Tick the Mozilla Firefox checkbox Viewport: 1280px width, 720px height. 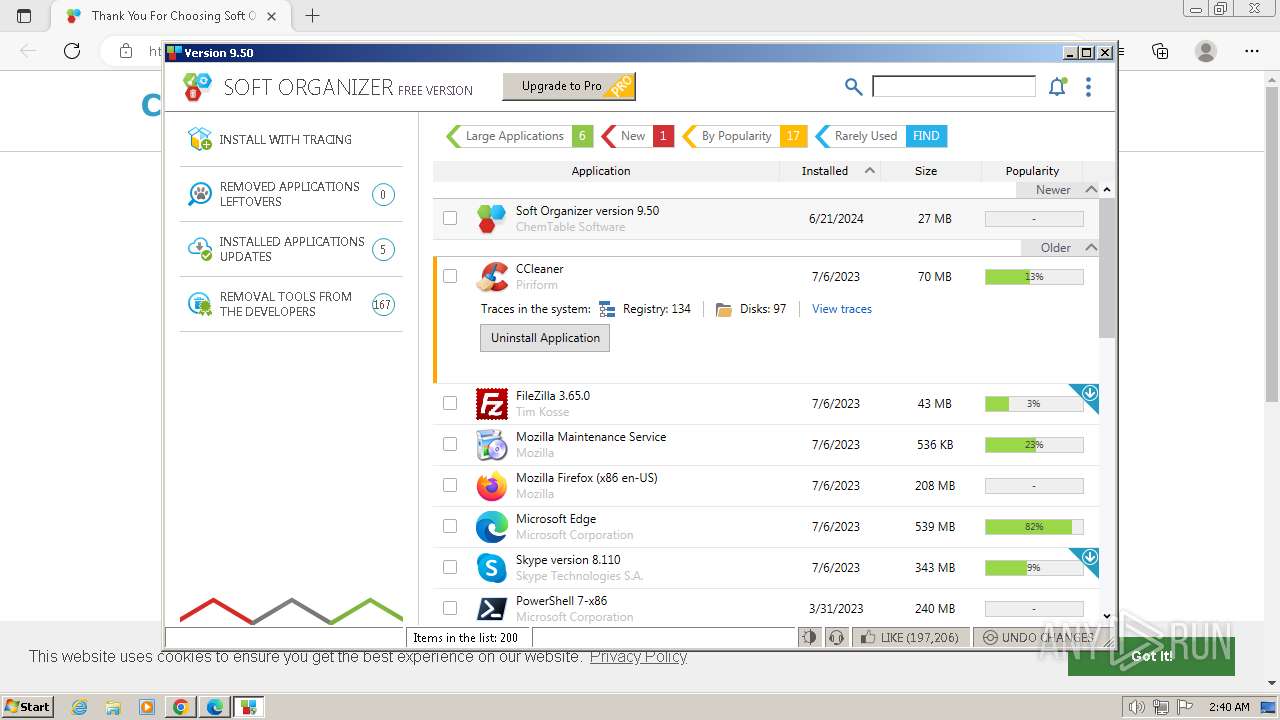click(450, 485)
